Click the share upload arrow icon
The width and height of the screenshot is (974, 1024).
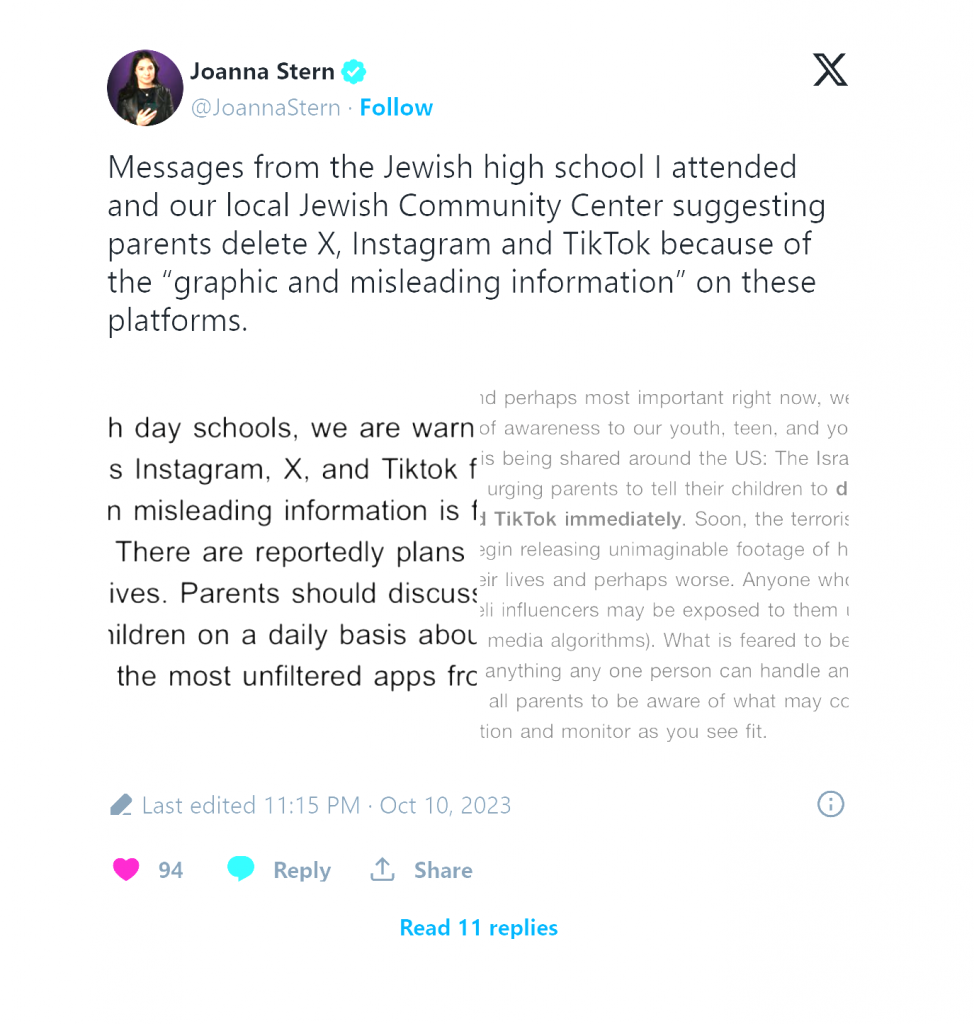click(x=382, y=869)
